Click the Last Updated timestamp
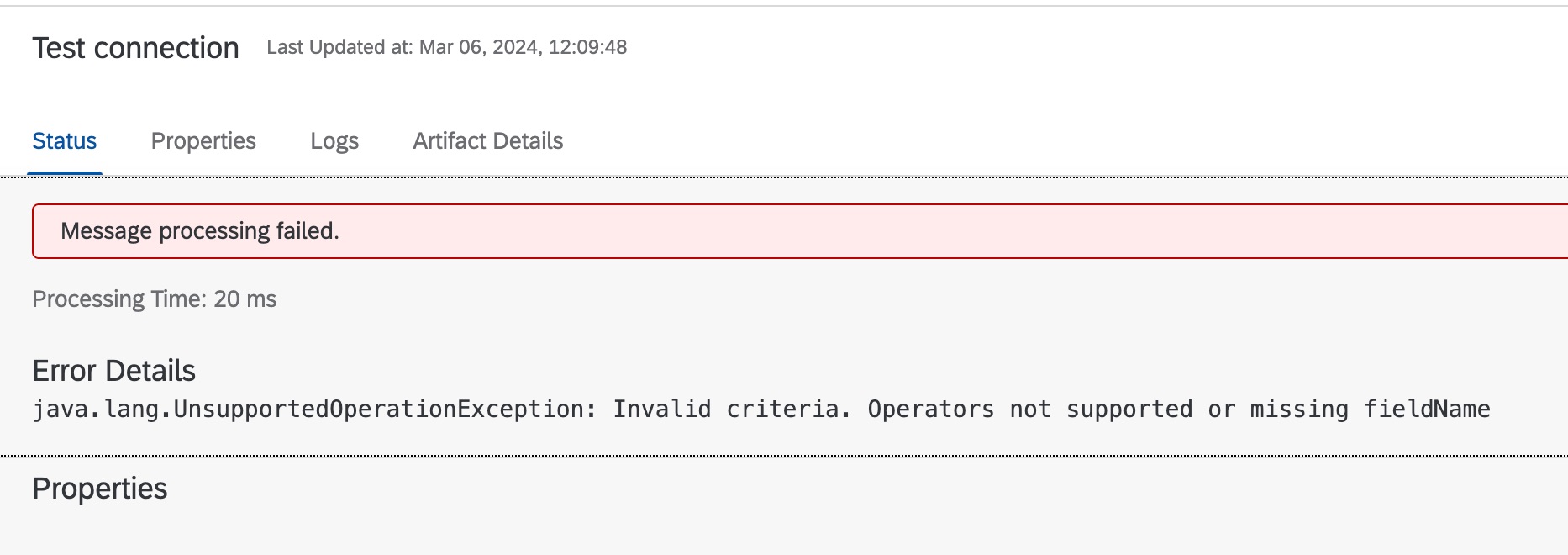Screen dimensions: 1568x555 (446, 48)
